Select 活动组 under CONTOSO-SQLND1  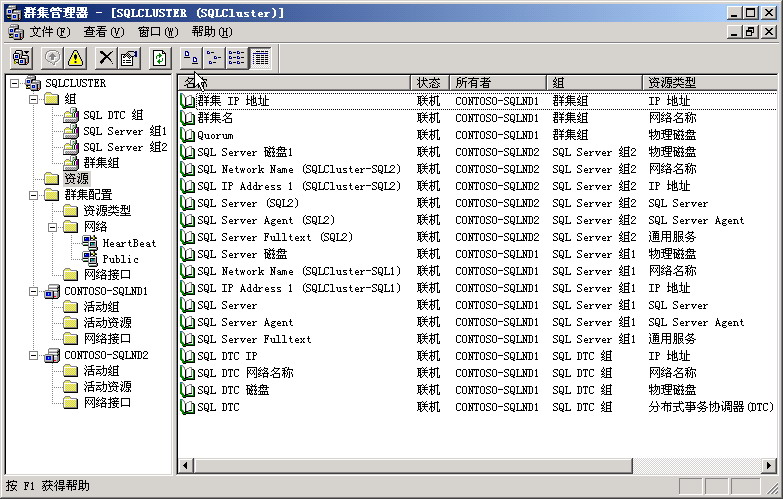click(x=101, y=307)
